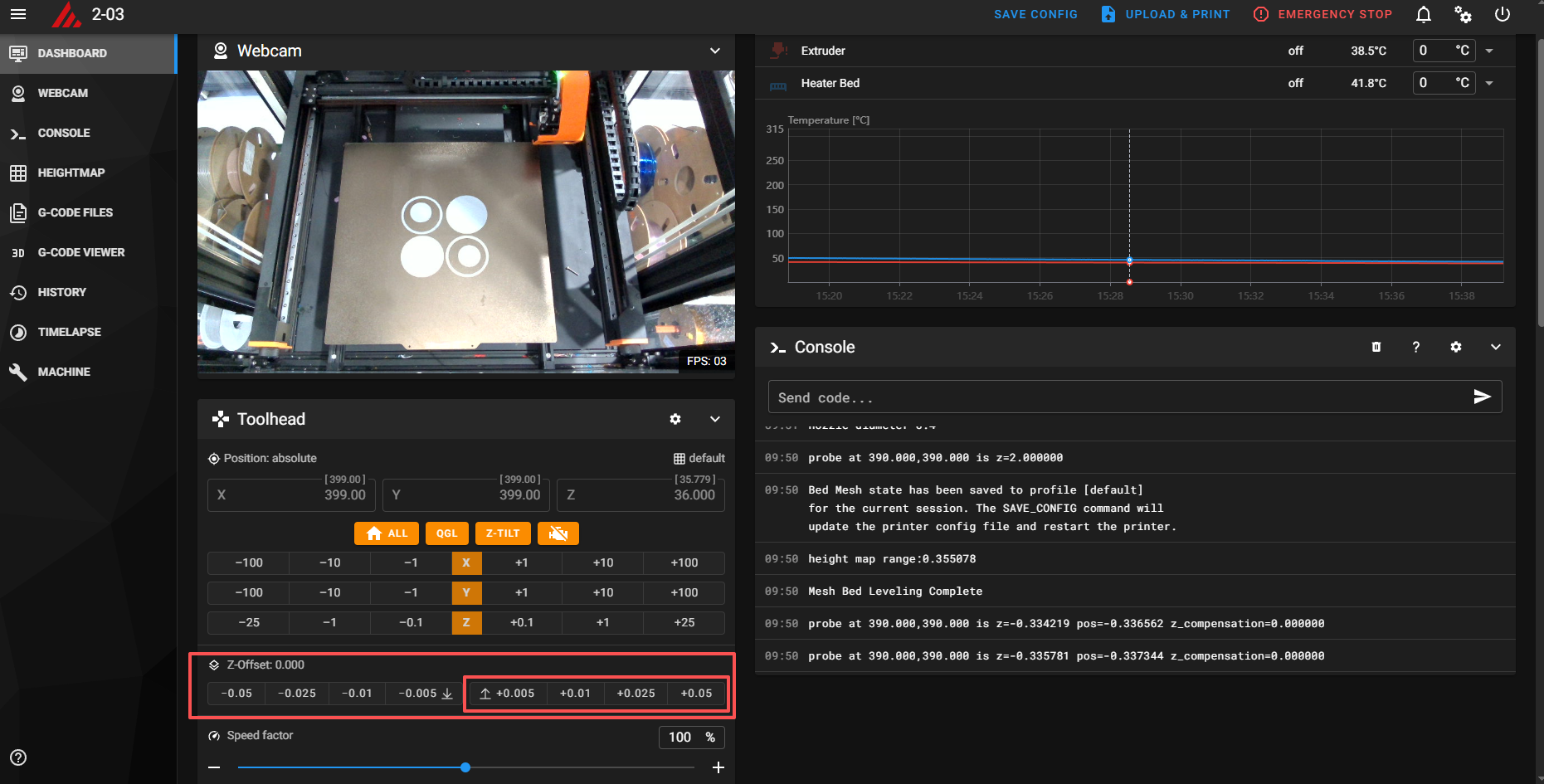Open the Heightmap page

tap(71, 173)
